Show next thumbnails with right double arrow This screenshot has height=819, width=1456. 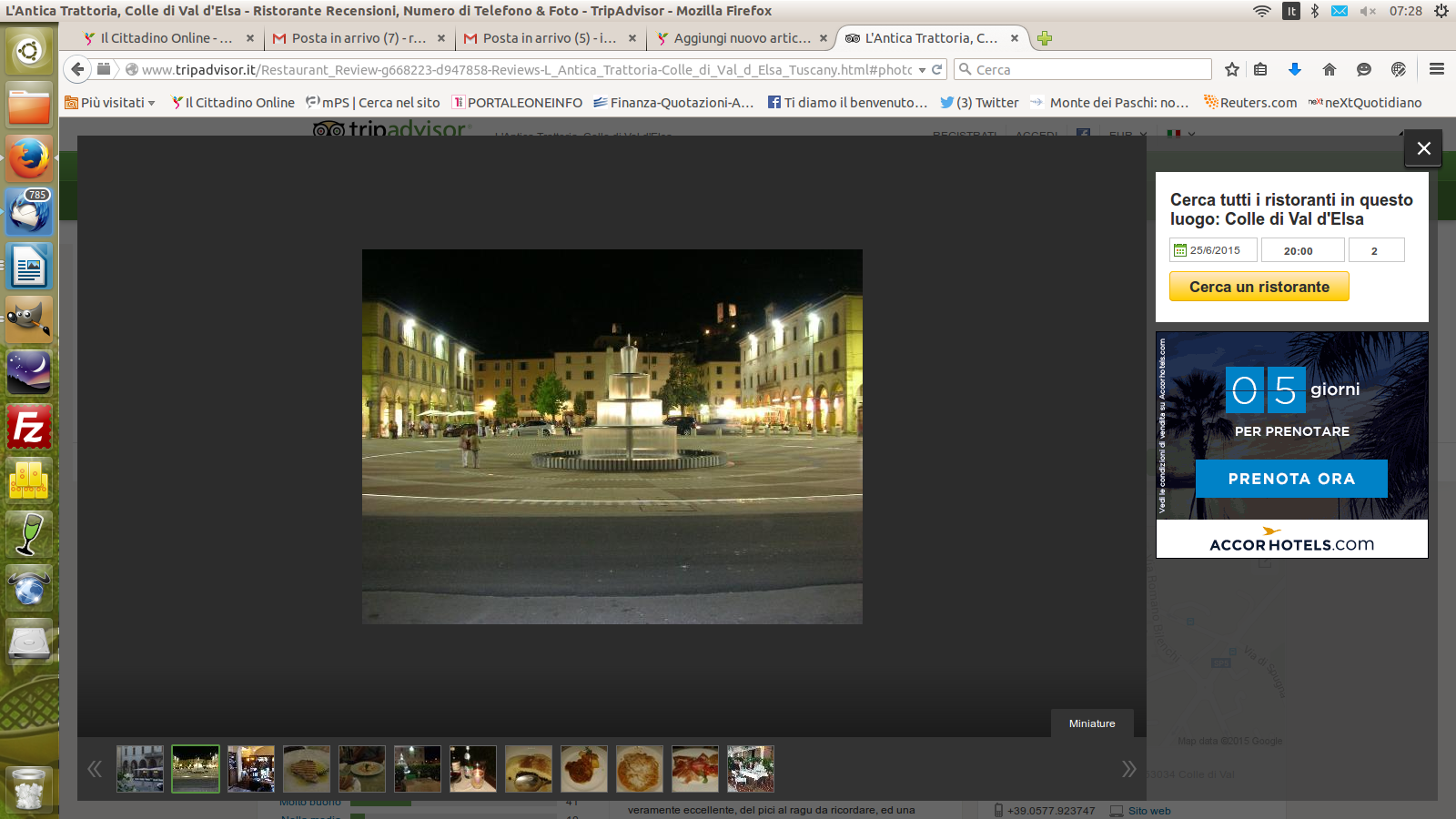point(1128,769)
